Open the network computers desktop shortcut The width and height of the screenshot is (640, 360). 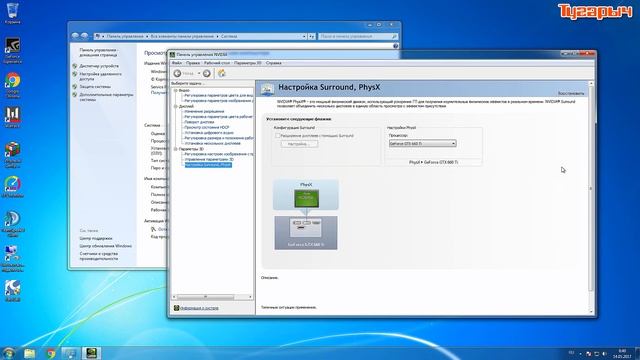13,258
